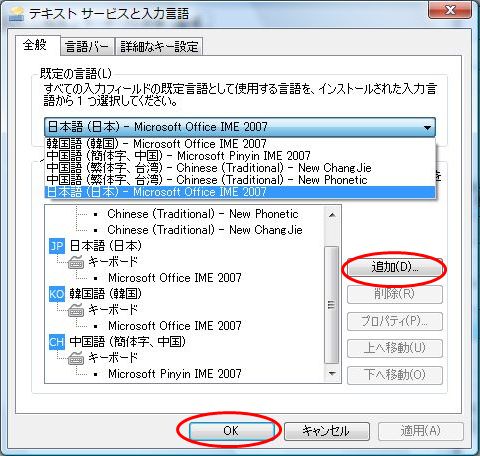
Task: Select 韓国語 (韓国) in the tree
Action: tap(106, 294)
